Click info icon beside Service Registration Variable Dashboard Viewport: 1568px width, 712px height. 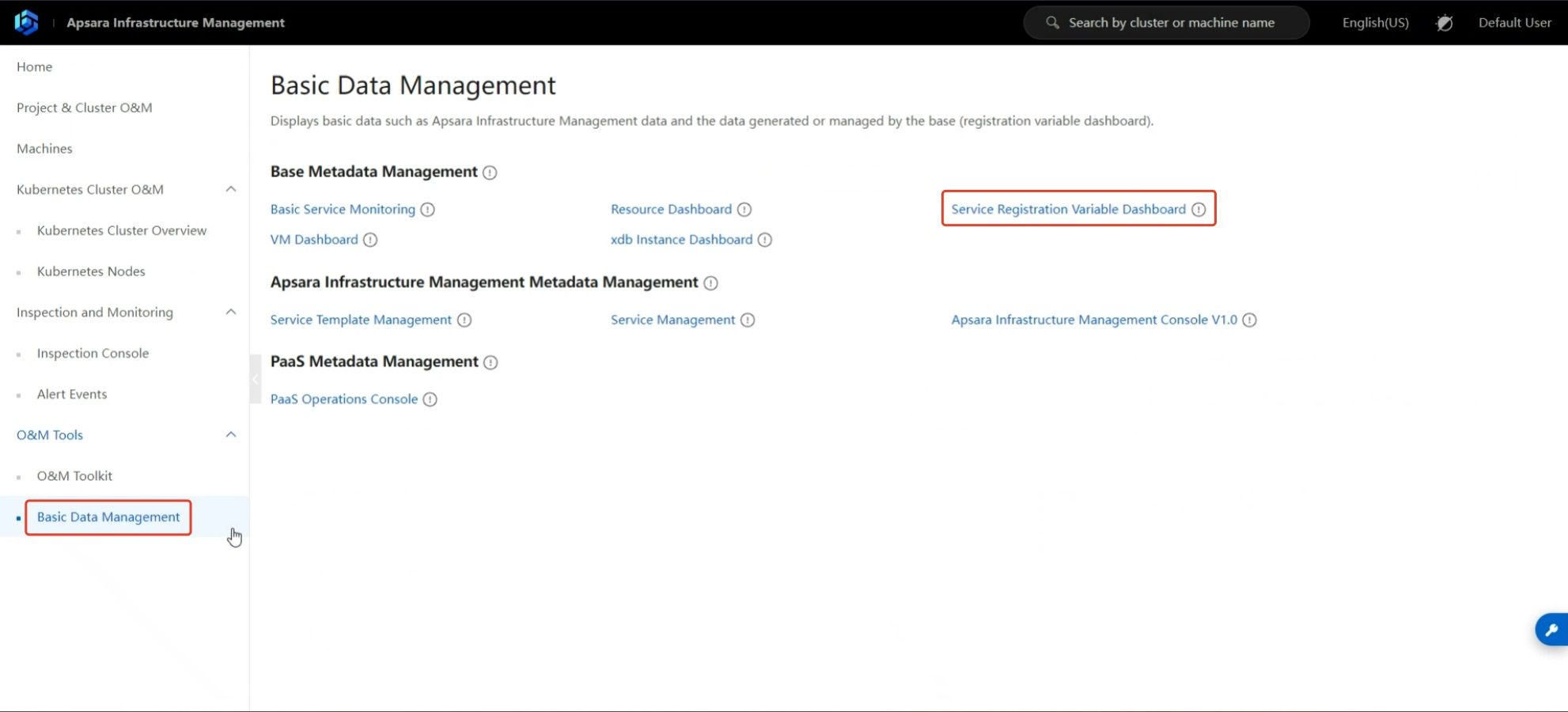coord(1199,210)
